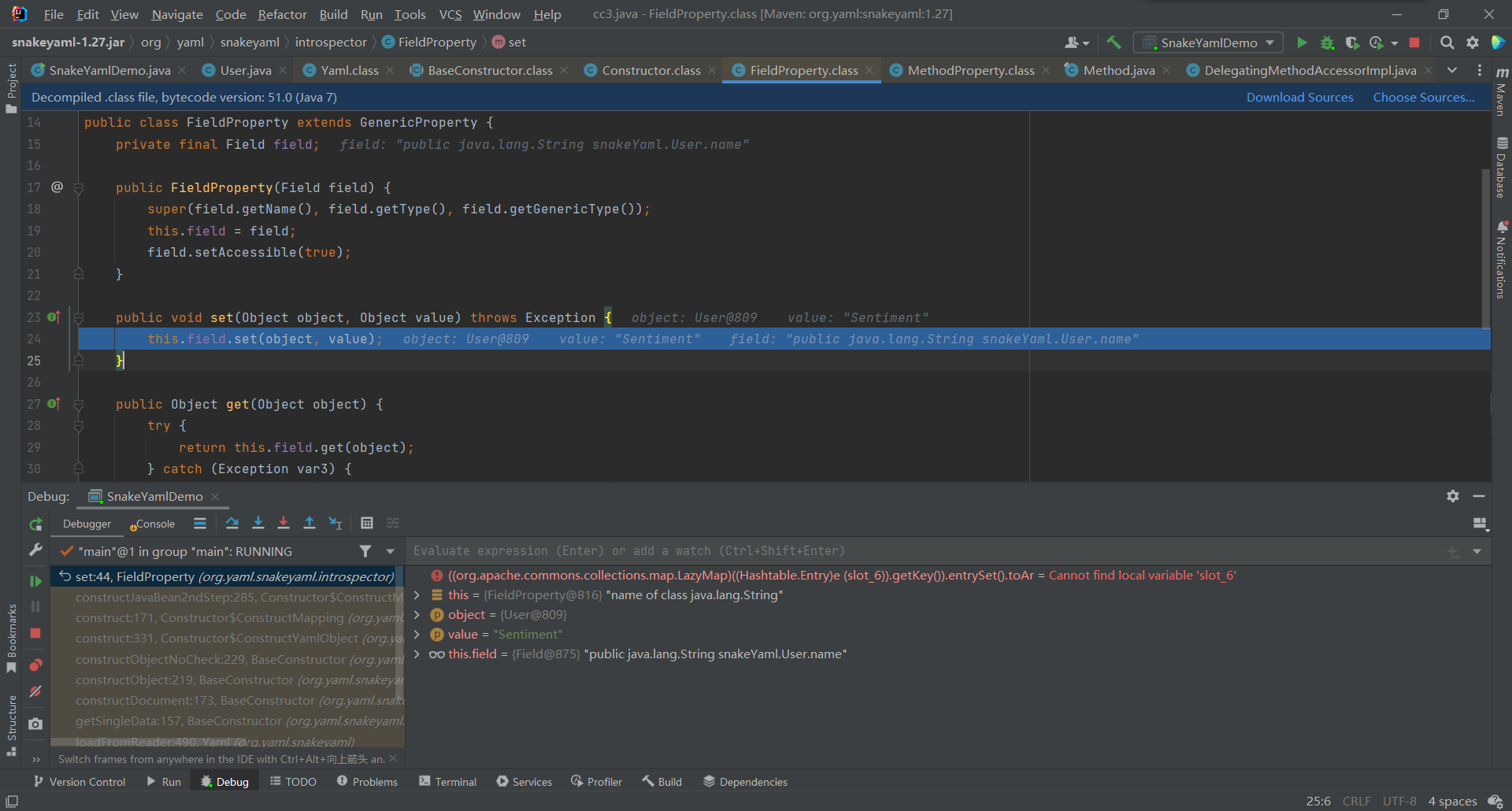The image size is (1512, 811).
Task: Open the thread selector dropdown arrow
Action: pyautogui.click(x=390, y=551)
